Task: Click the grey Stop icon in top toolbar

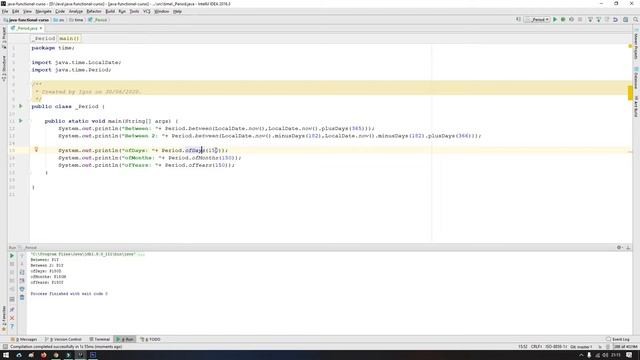Action: point(580,20)
